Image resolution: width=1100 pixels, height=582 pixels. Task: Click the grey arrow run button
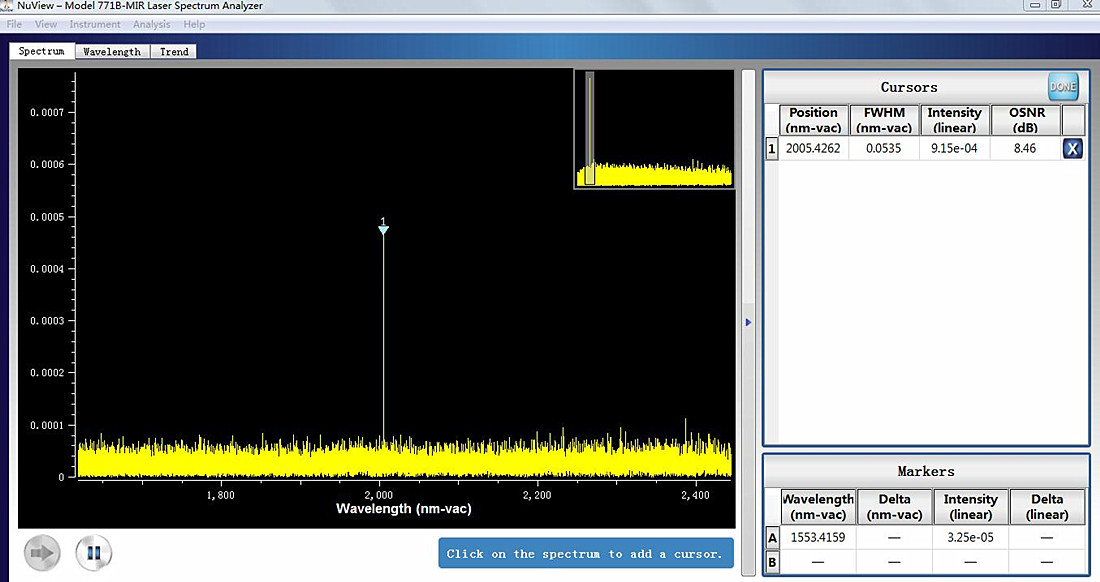[43, 552]
